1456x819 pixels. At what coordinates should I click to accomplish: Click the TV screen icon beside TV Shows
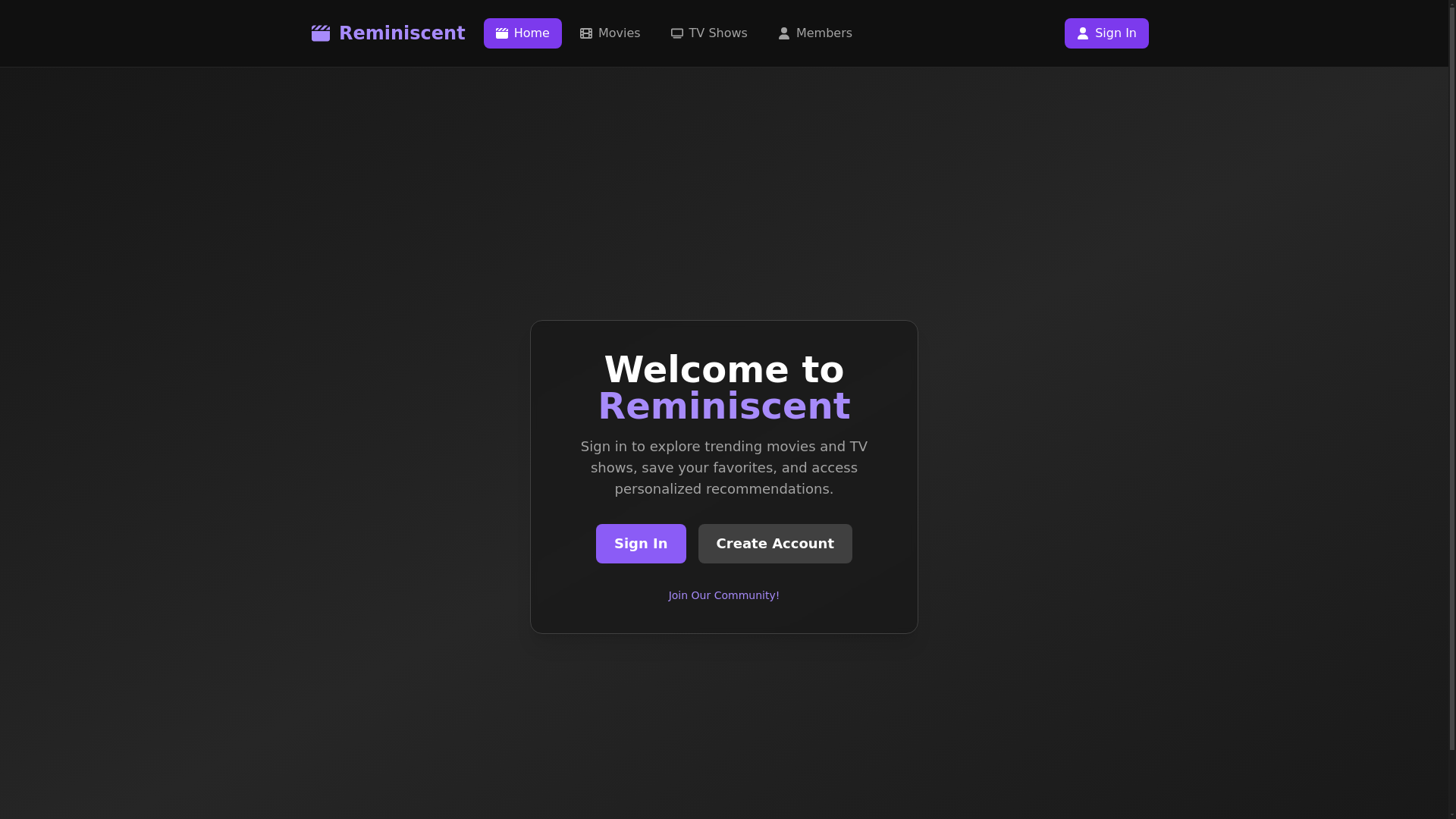[x=677, y=33]
